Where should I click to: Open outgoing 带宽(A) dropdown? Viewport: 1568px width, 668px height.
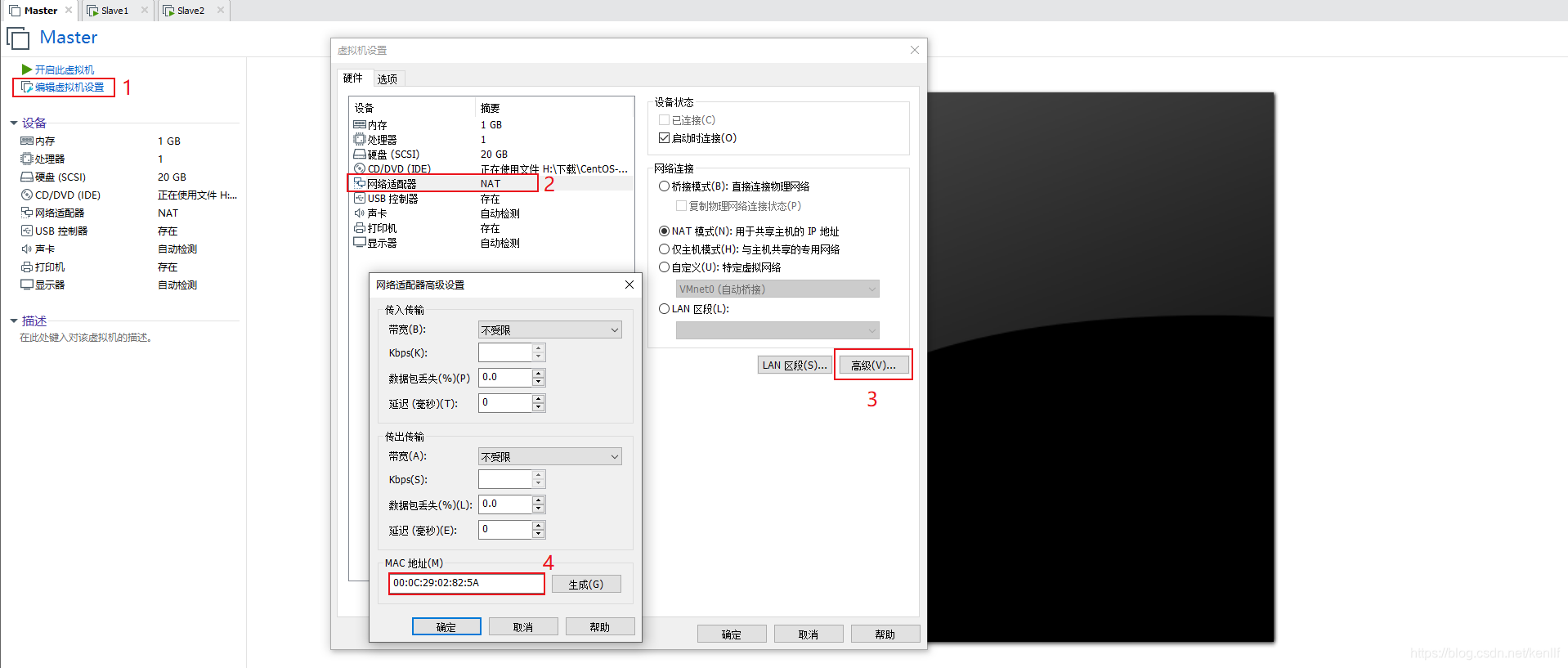(549, 456)
